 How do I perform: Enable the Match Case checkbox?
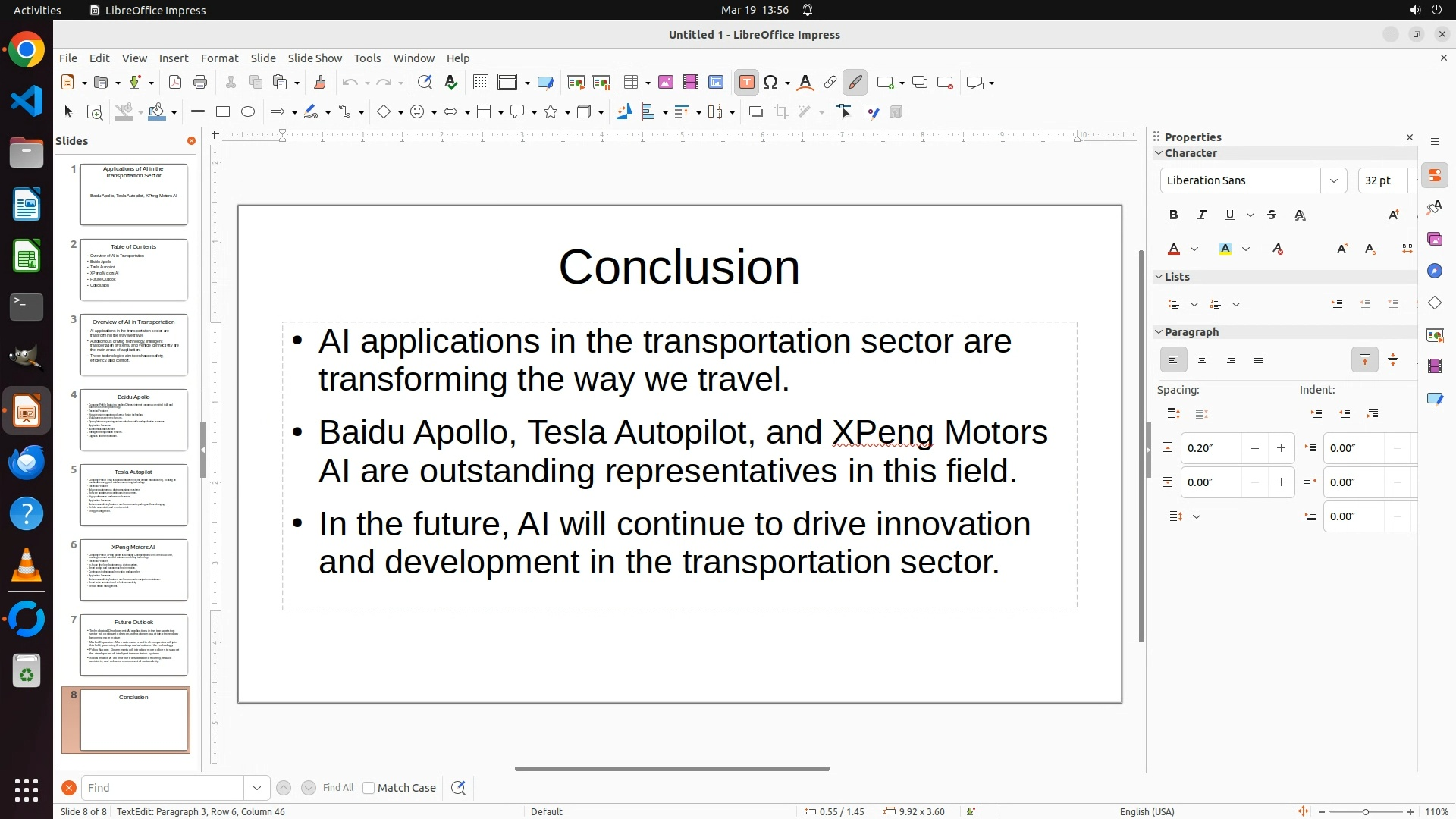369,788
